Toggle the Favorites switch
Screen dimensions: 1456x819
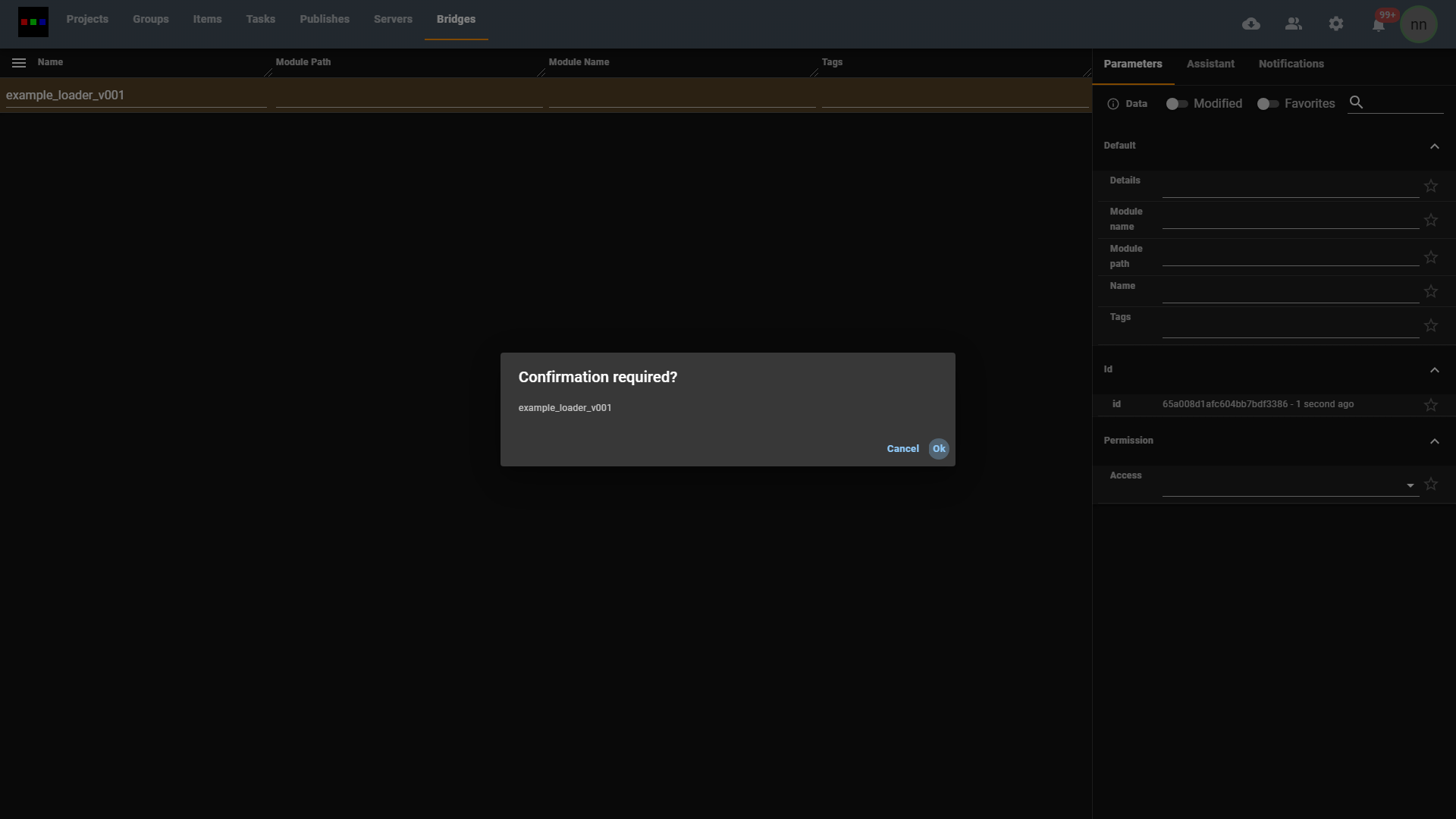pos(1268,104)
